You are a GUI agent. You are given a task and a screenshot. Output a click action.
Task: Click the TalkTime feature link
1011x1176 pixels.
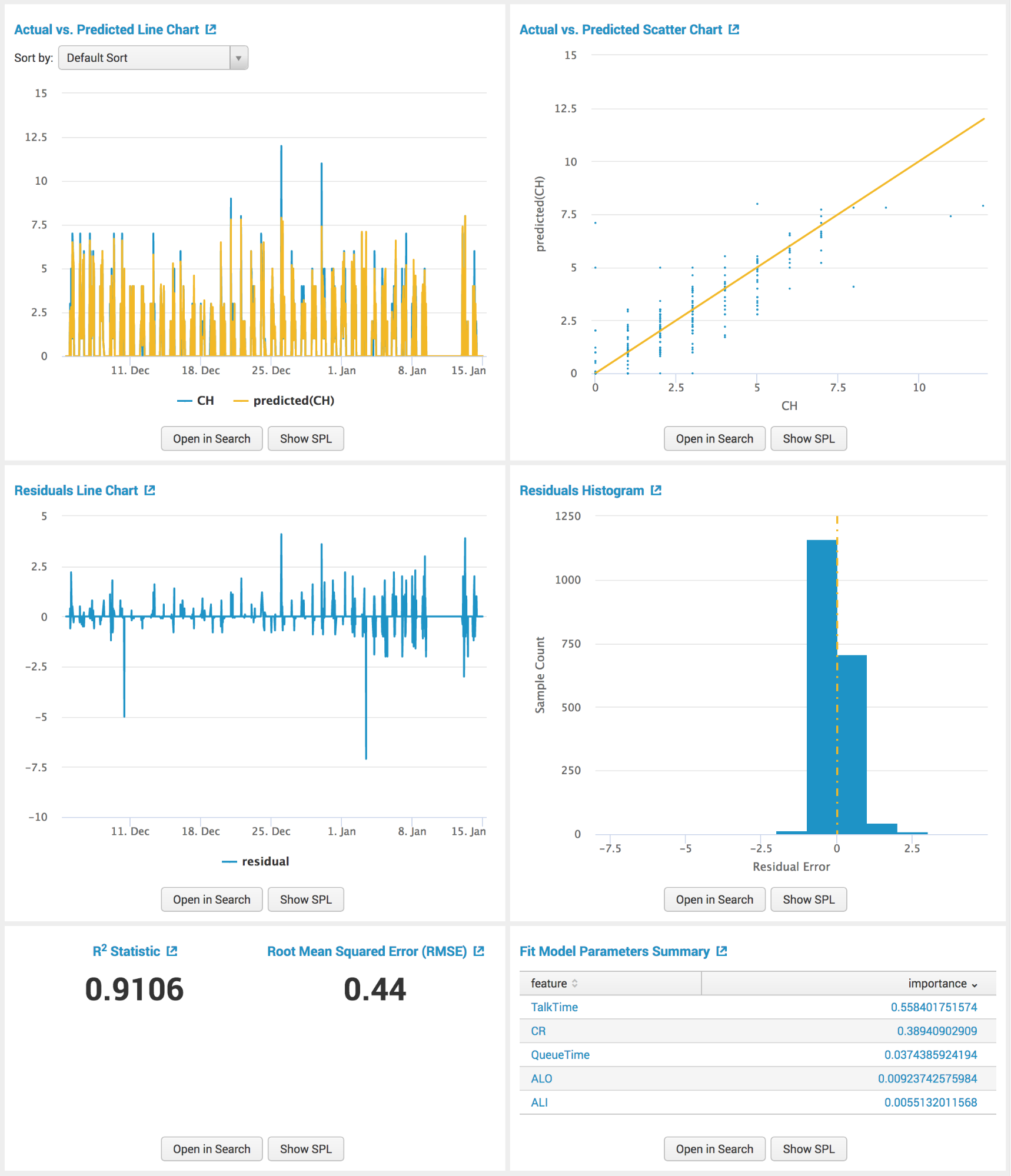[554, 1007]
